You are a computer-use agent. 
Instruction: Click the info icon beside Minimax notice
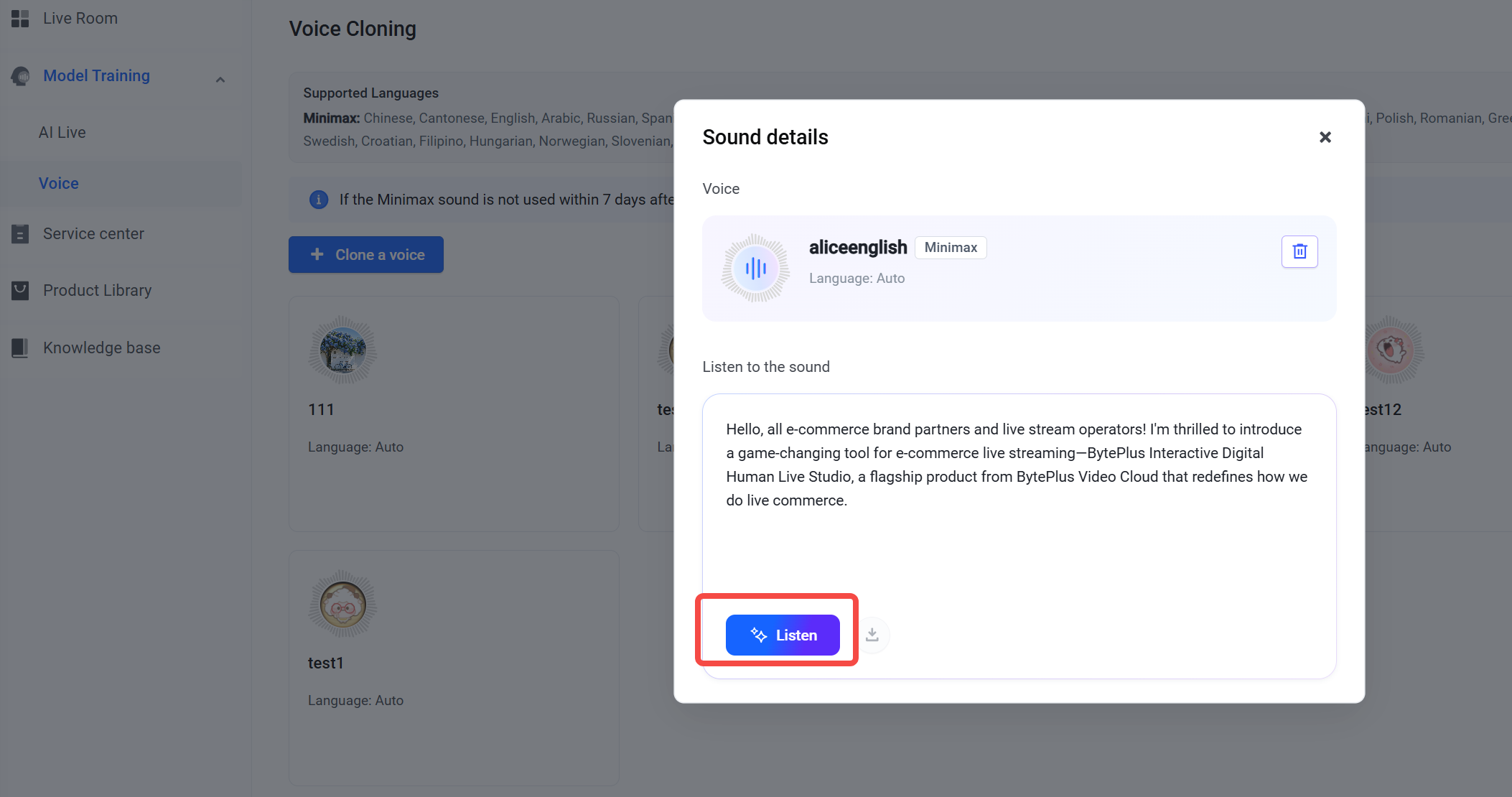pyautogui.click(x=319, y=200)
